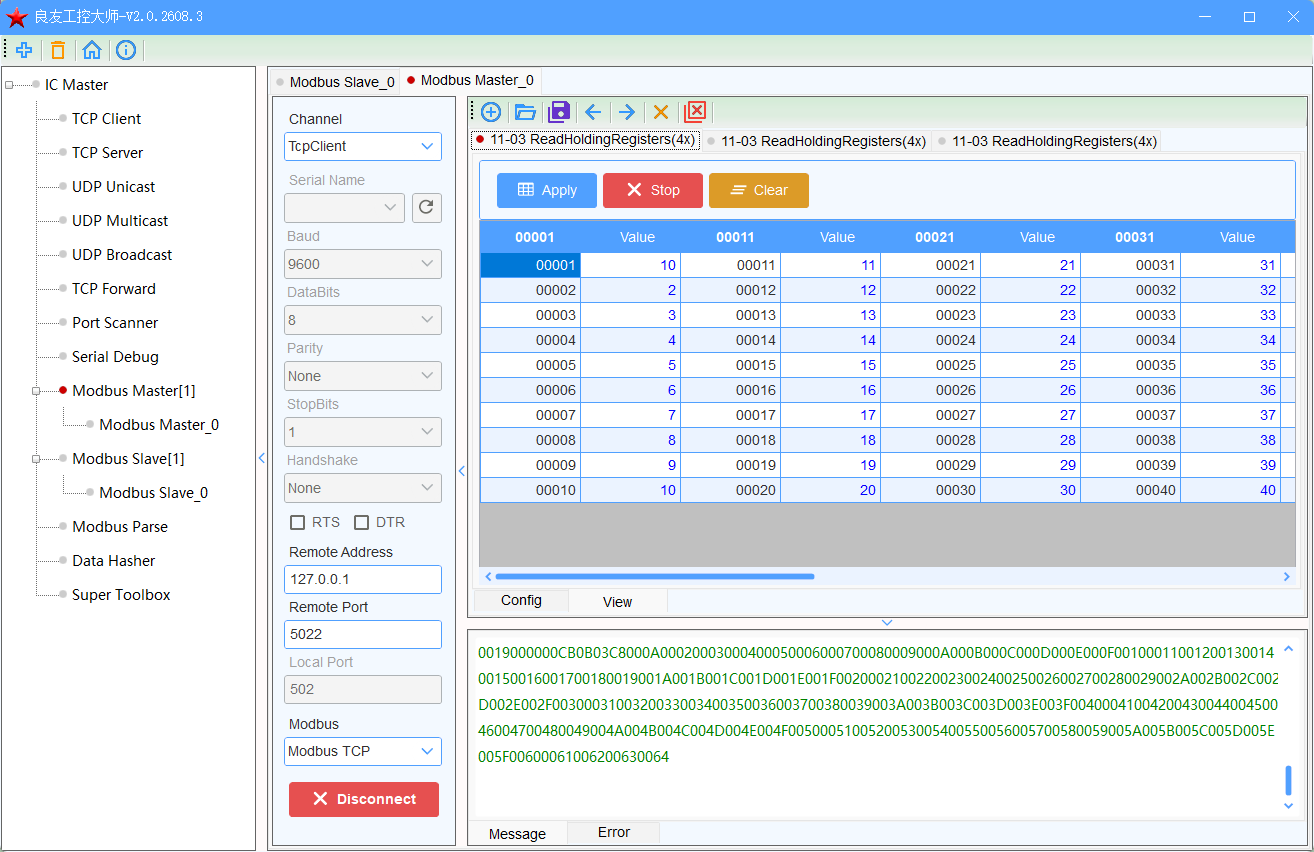This screenshot has width=1314, height=852.
Task: Collapse the left navigation tree panel chevron
Action: (262, 458)
